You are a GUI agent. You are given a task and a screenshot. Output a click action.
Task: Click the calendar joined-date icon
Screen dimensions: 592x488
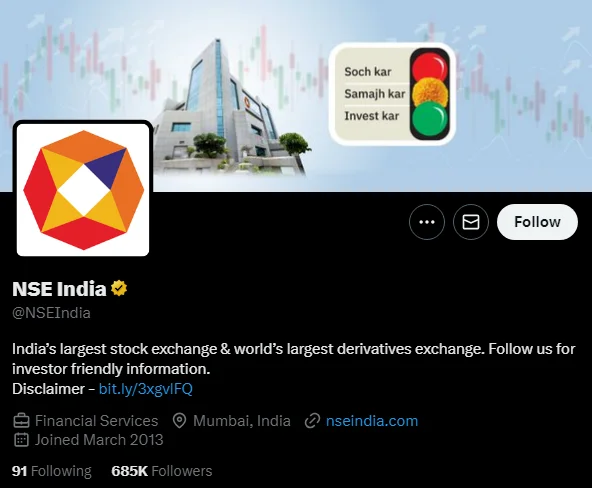click(21, 440)
